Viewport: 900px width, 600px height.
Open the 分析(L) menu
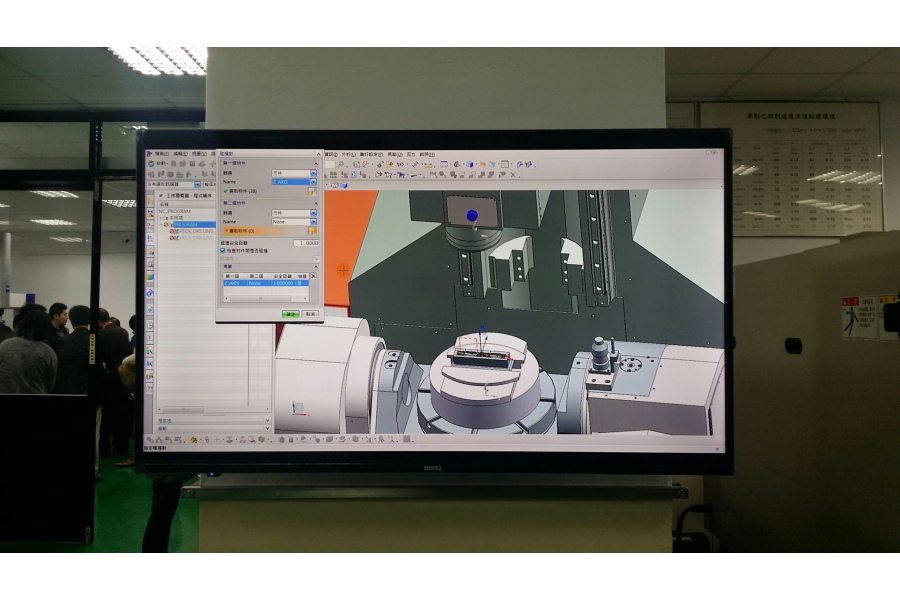[x=348, y=154]
